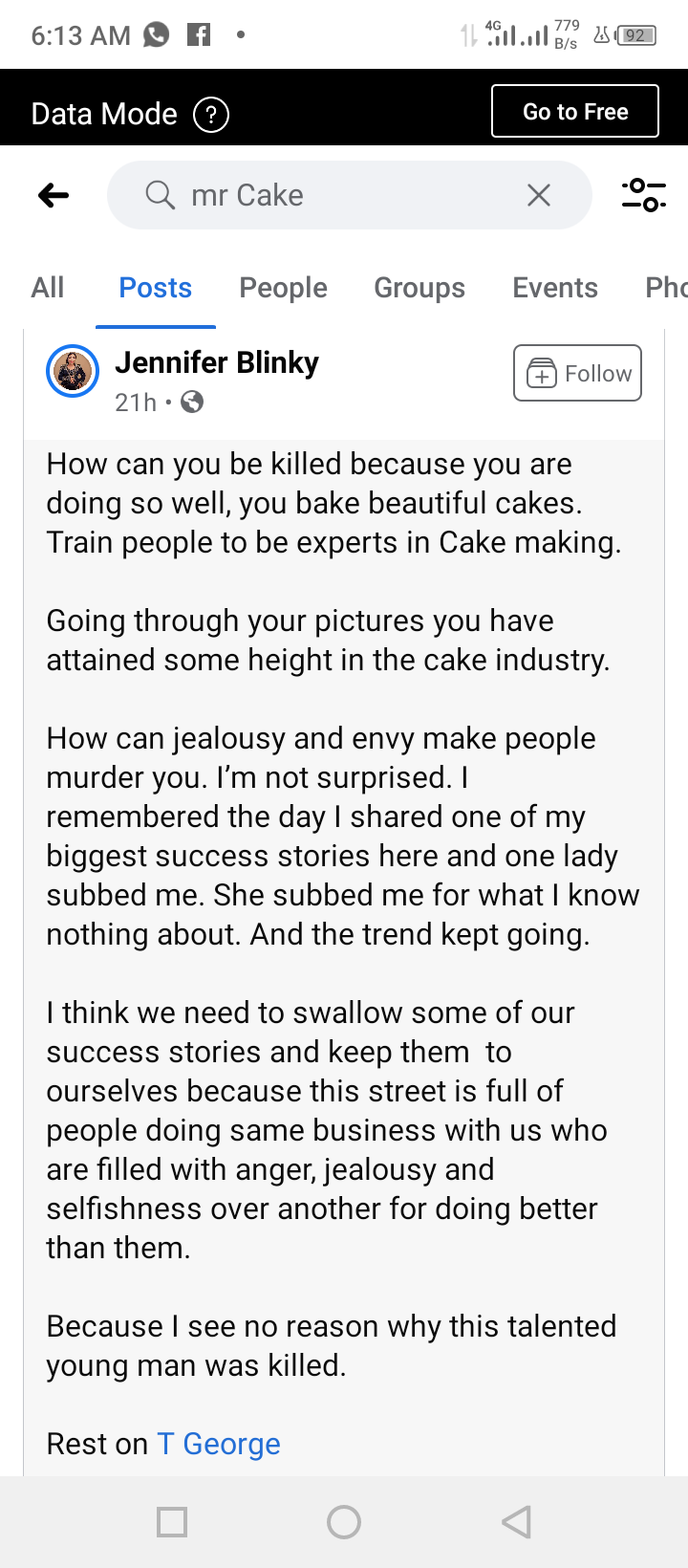Open search filter settings icon

643,195
